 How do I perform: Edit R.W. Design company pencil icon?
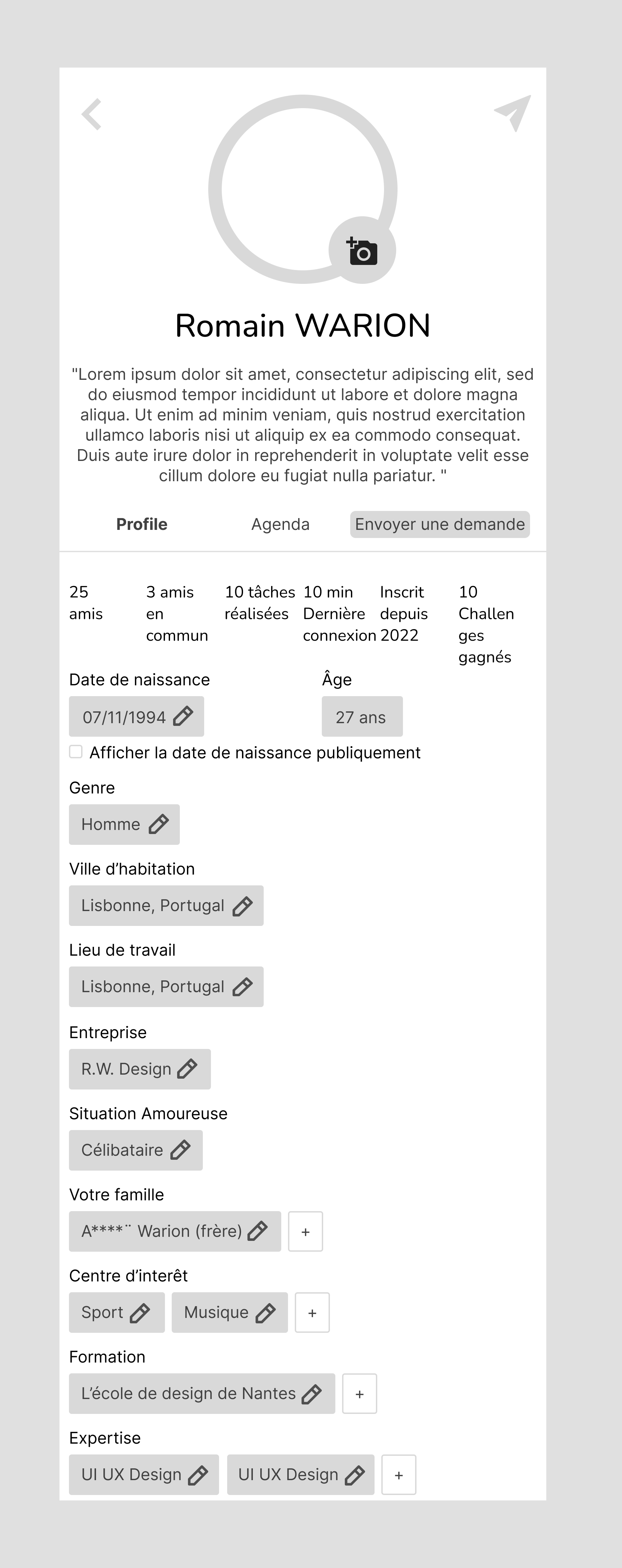pyautogui.click(x=187, y=1069)
